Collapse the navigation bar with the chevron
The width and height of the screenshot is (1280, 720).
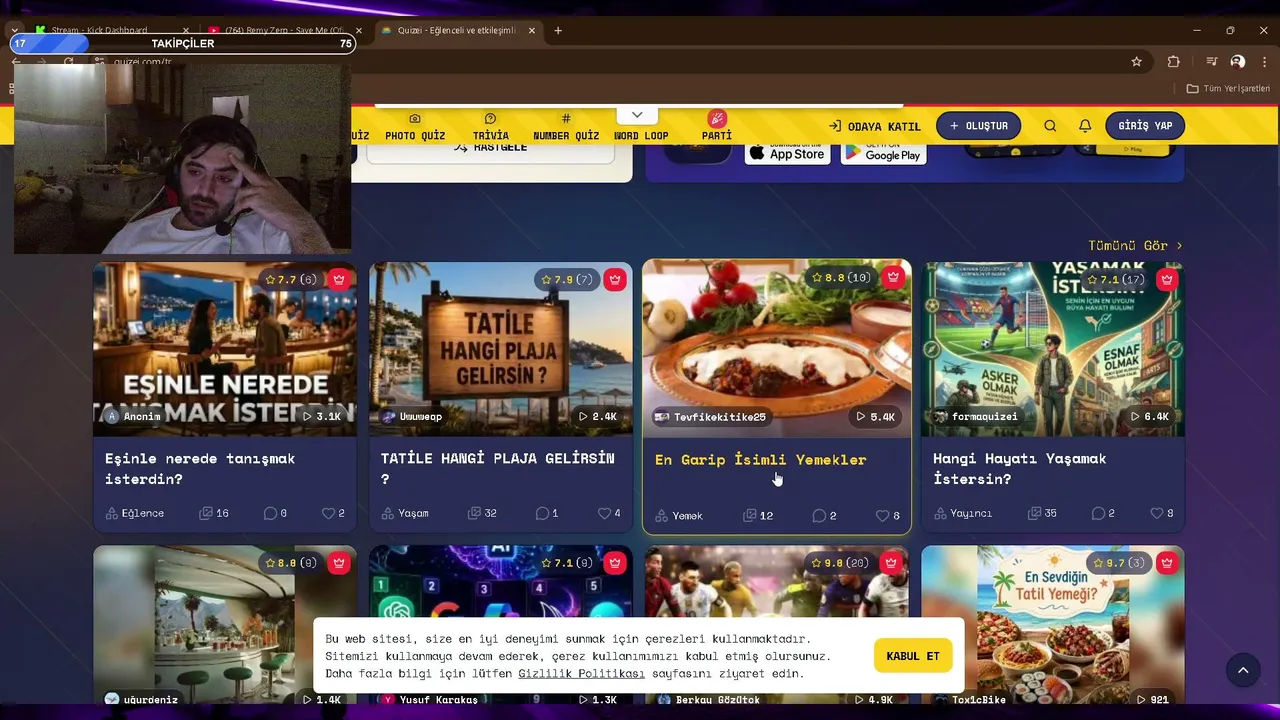click(637, 115)
